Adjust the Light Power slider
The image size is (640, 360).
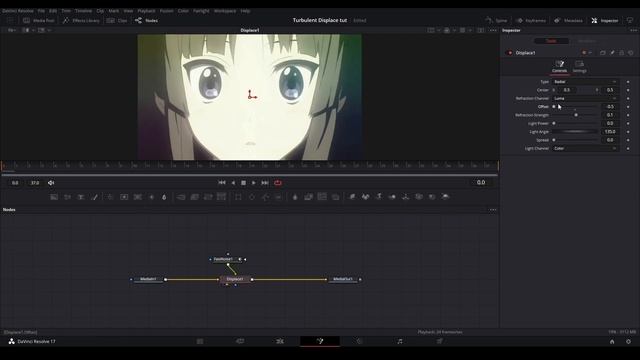[x=576, y=123]
